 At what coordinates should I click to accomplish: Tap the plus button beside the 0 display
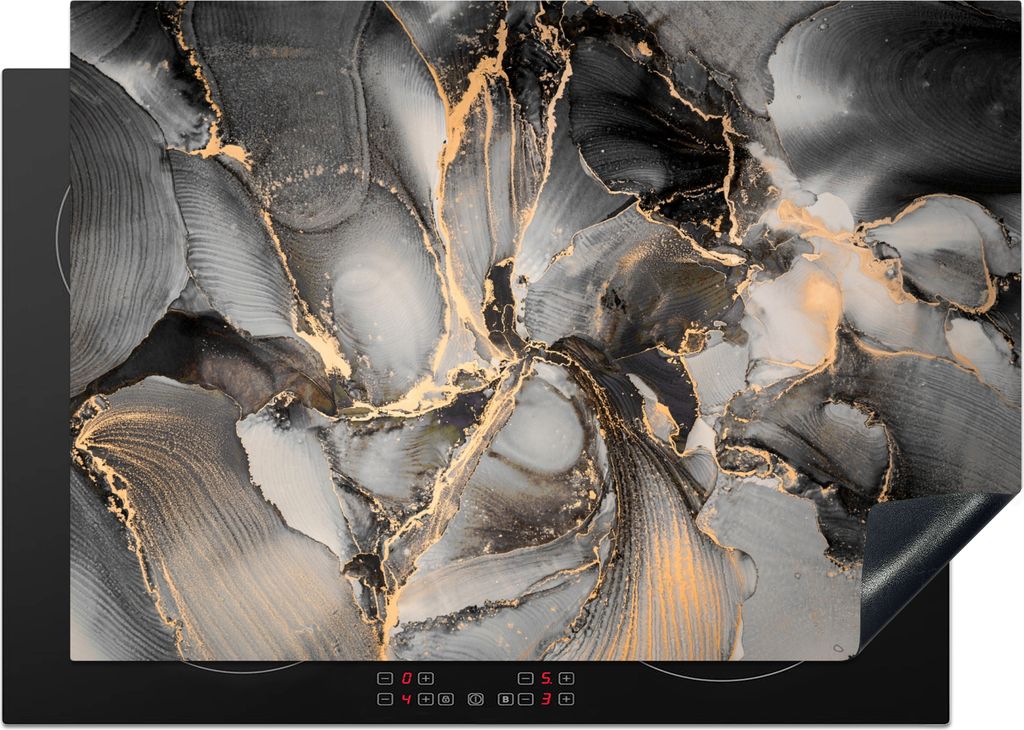pyautogui.click(x=426, y=678)
